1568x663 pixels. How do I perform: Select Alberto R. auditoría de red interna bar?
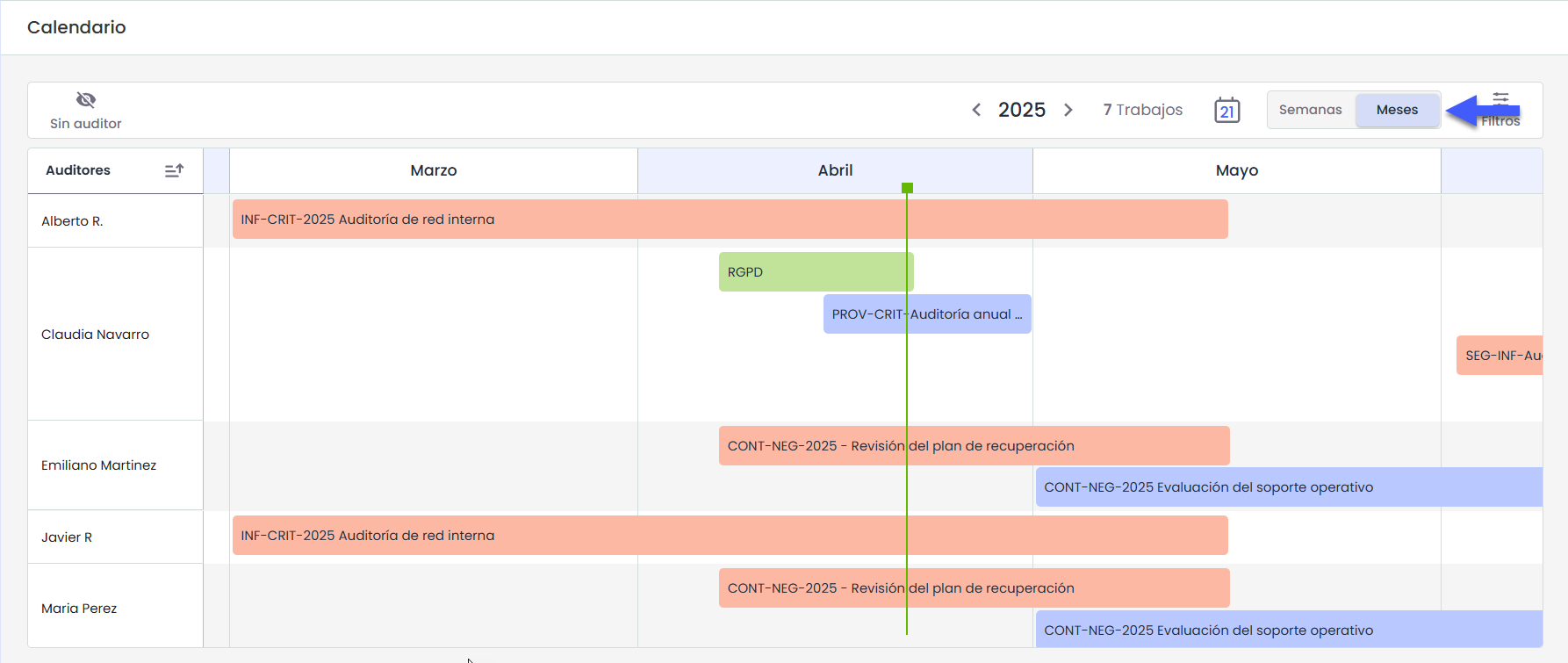pyautogui.click(x=729, y=220)
